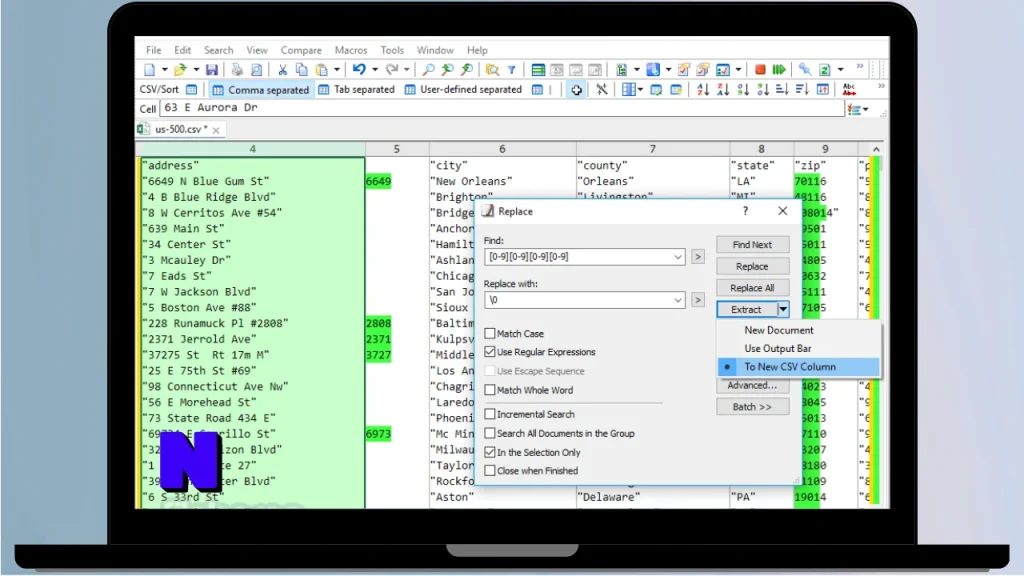Screen dimensions: 1024x576
Task: Open regex helper arrow beside Find
Action: pyautogui.click(x=697, y=257)
